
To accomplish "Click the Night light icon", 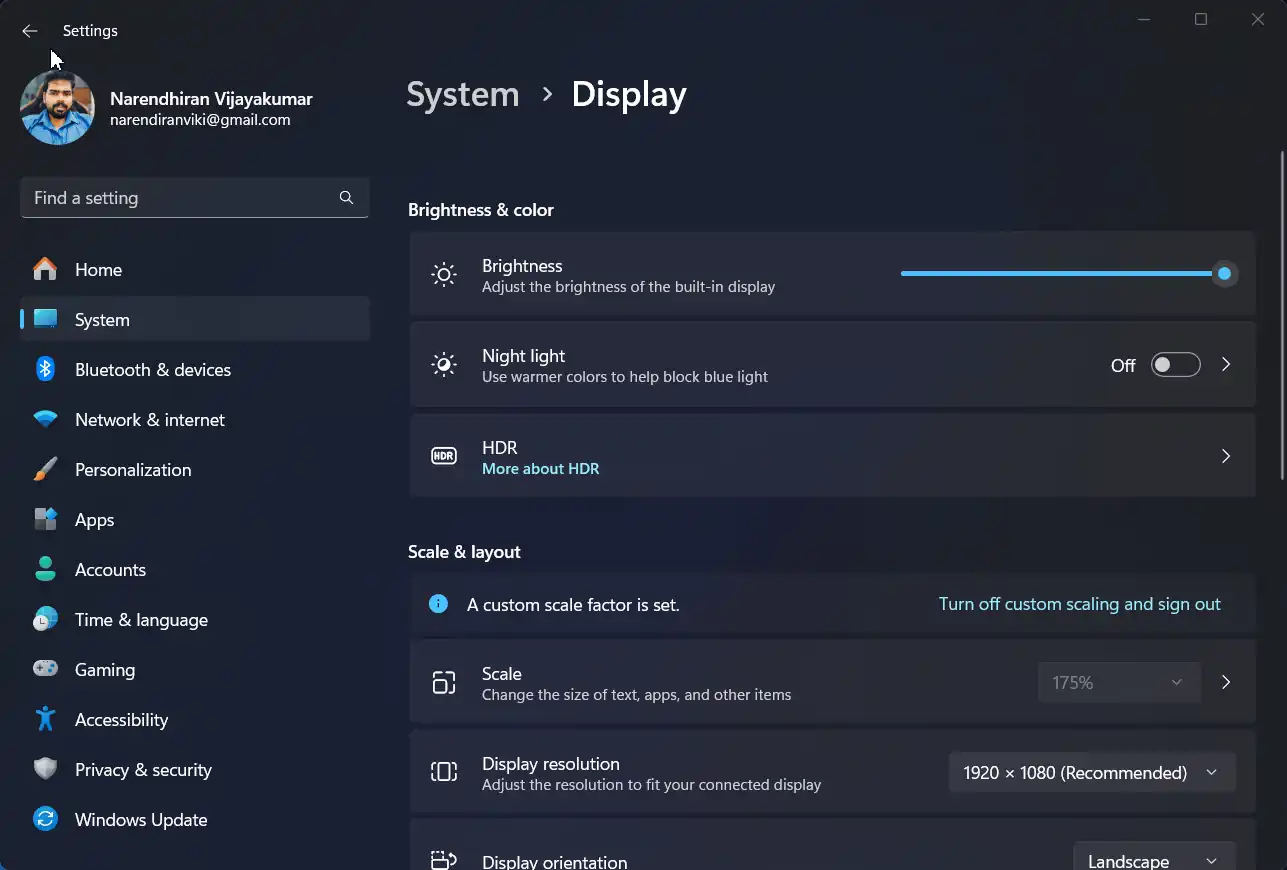I will click(444, 364).
